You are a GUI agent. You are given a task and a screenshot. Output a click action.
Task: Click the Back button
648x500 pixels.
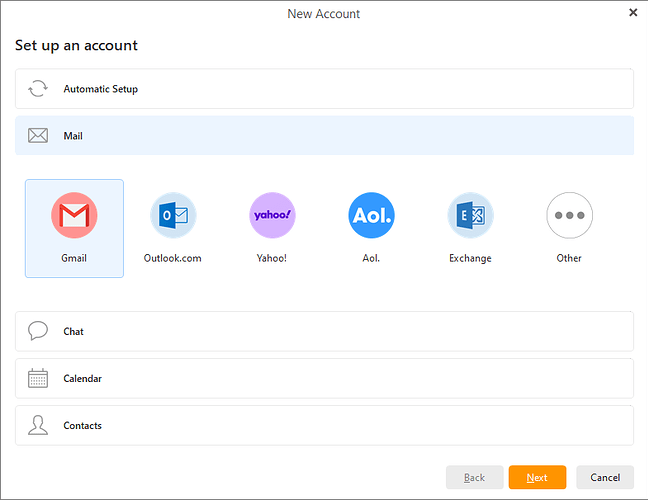coord(474,477)
